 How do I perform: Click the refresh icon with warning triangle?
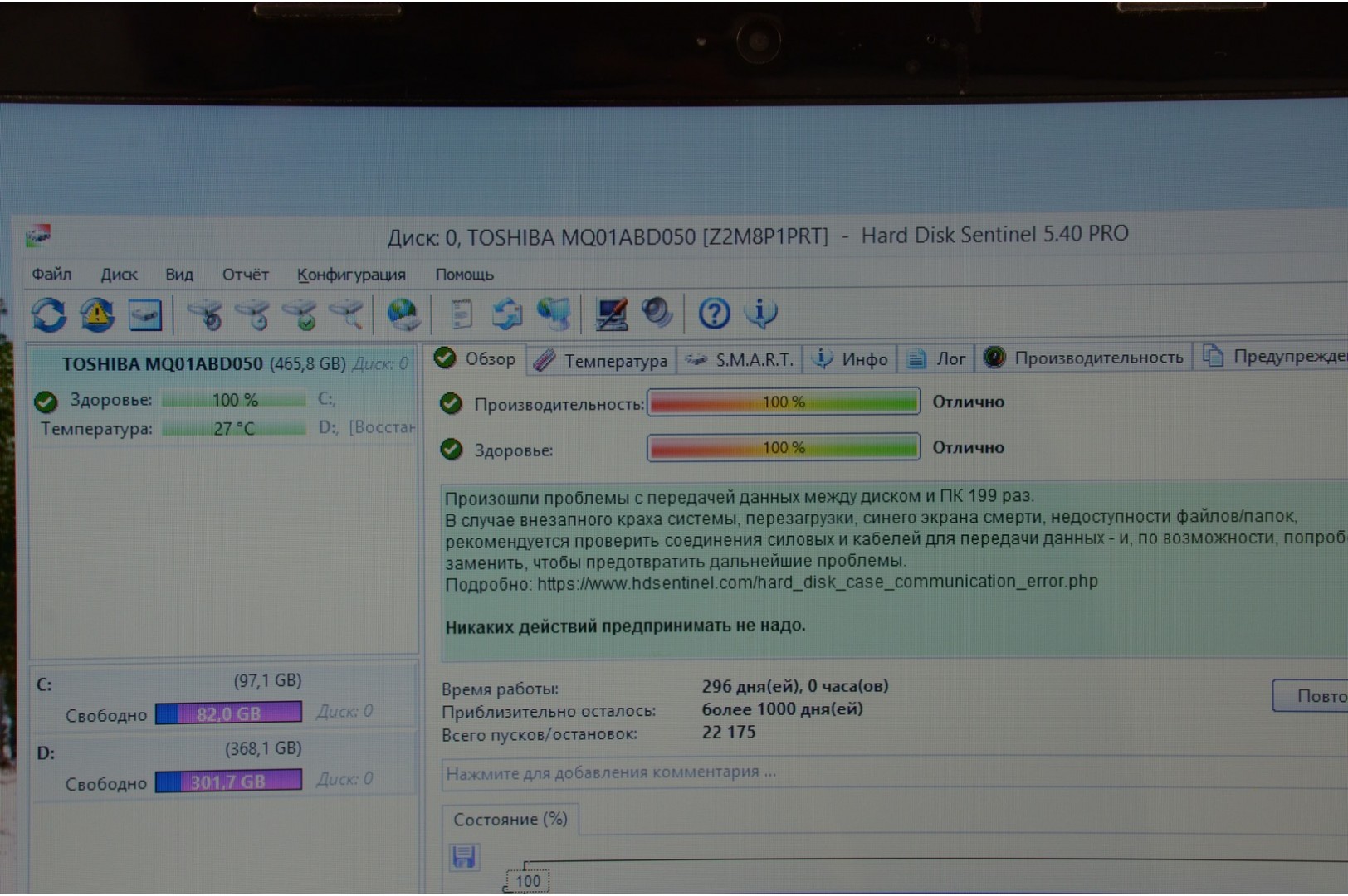[x=97, y=314]
